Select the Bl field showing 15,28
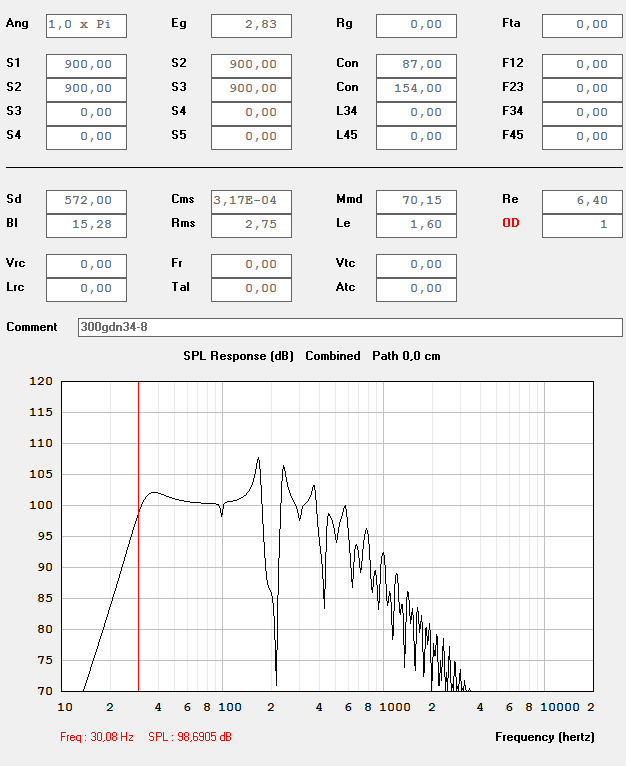626x766 pixels. pos(86,226)
